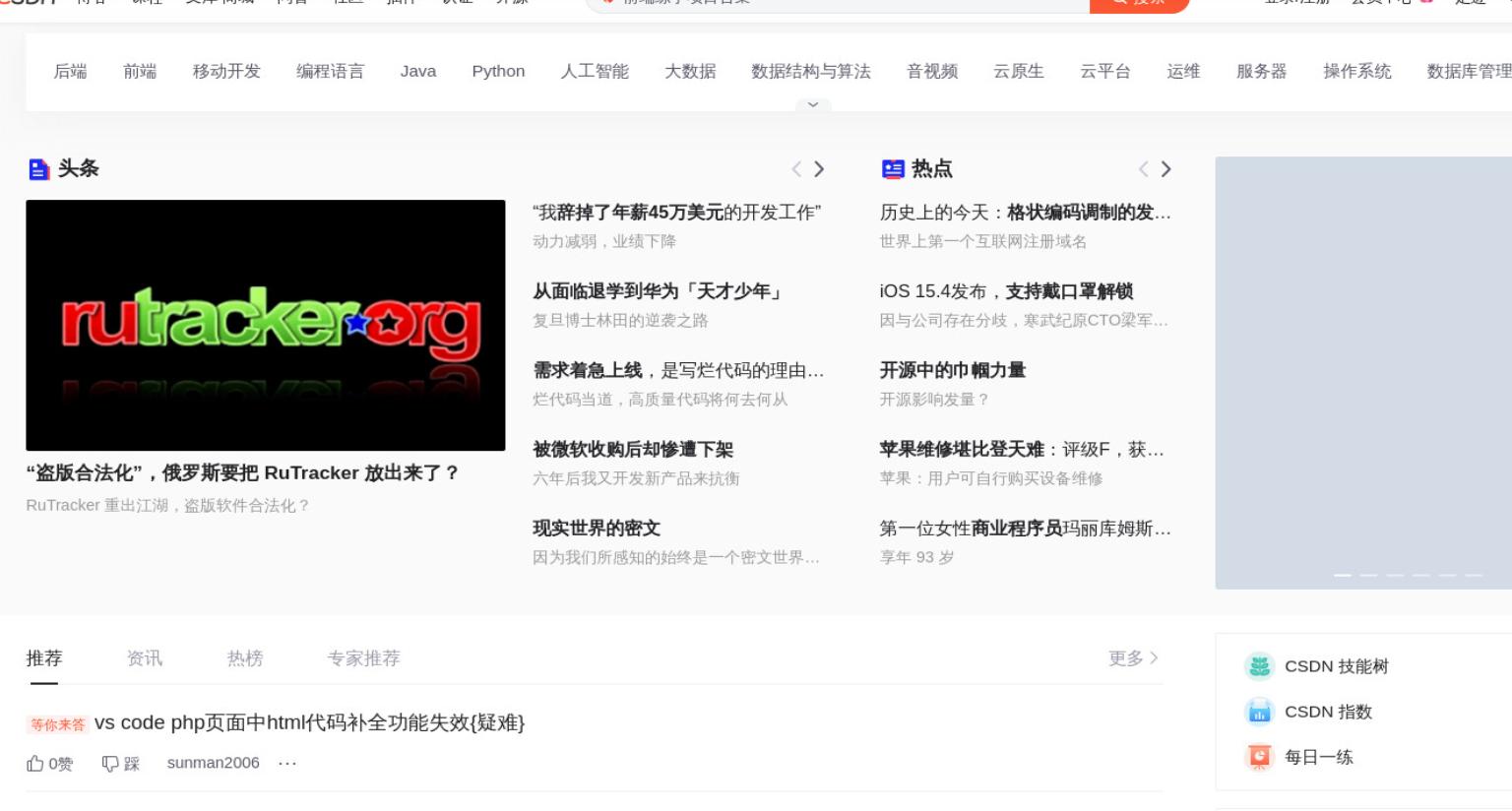This screenshot has width=1512, height=811.
Task: Click RuTracker 重出江湖 subtitle text
Action: click(x=168, y=506)
